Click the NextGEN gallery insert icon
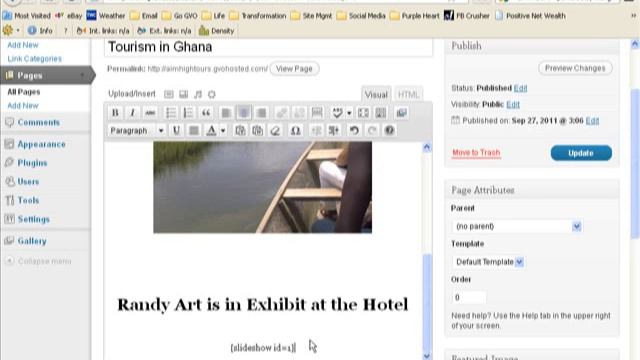 click(x=402, y=113)
